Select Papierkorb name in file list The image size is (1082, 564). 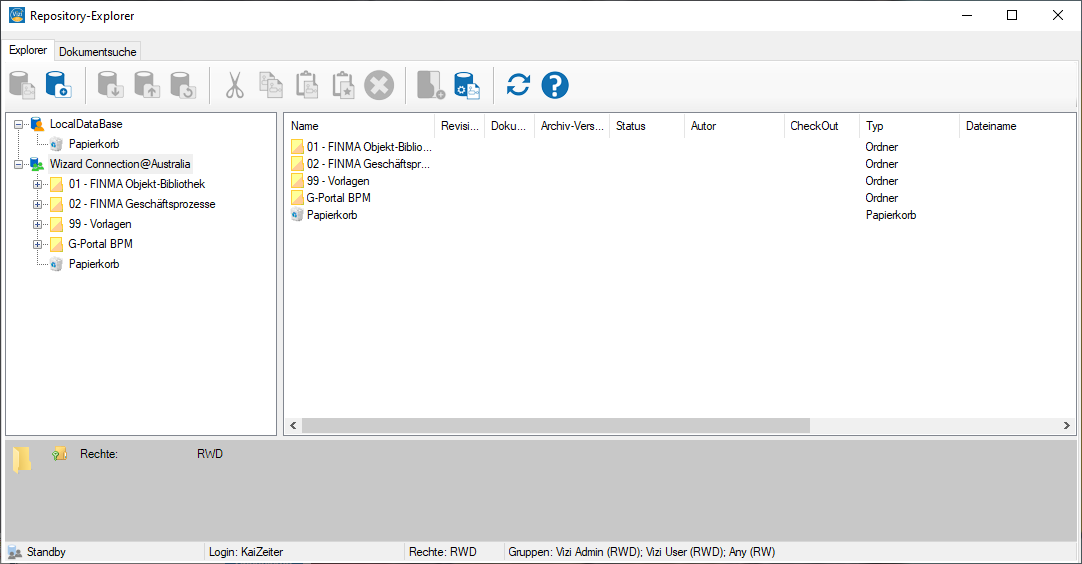332,215
